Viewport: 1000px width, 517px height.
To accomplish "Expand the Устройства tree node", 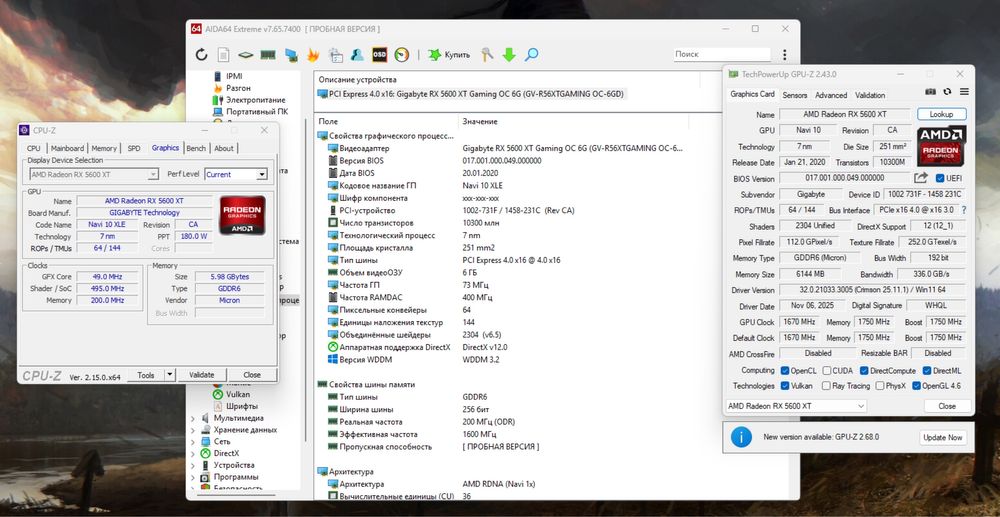I will tap(193, 465).
